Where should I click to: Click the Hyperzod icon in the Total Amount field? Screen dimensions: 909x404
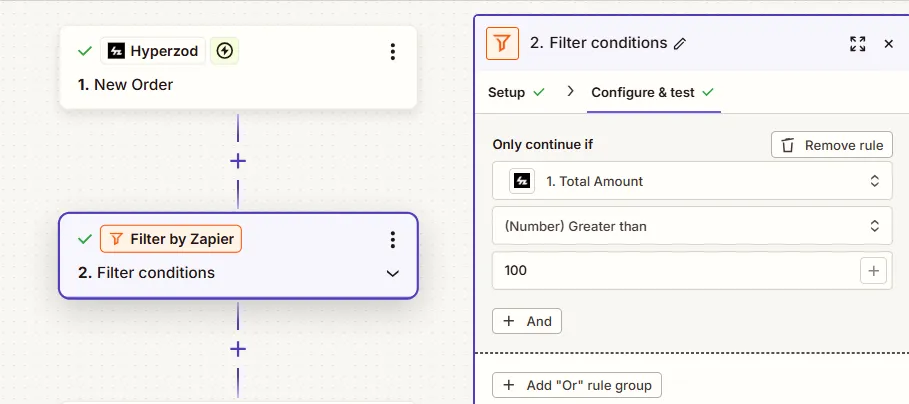click(522, 181)
